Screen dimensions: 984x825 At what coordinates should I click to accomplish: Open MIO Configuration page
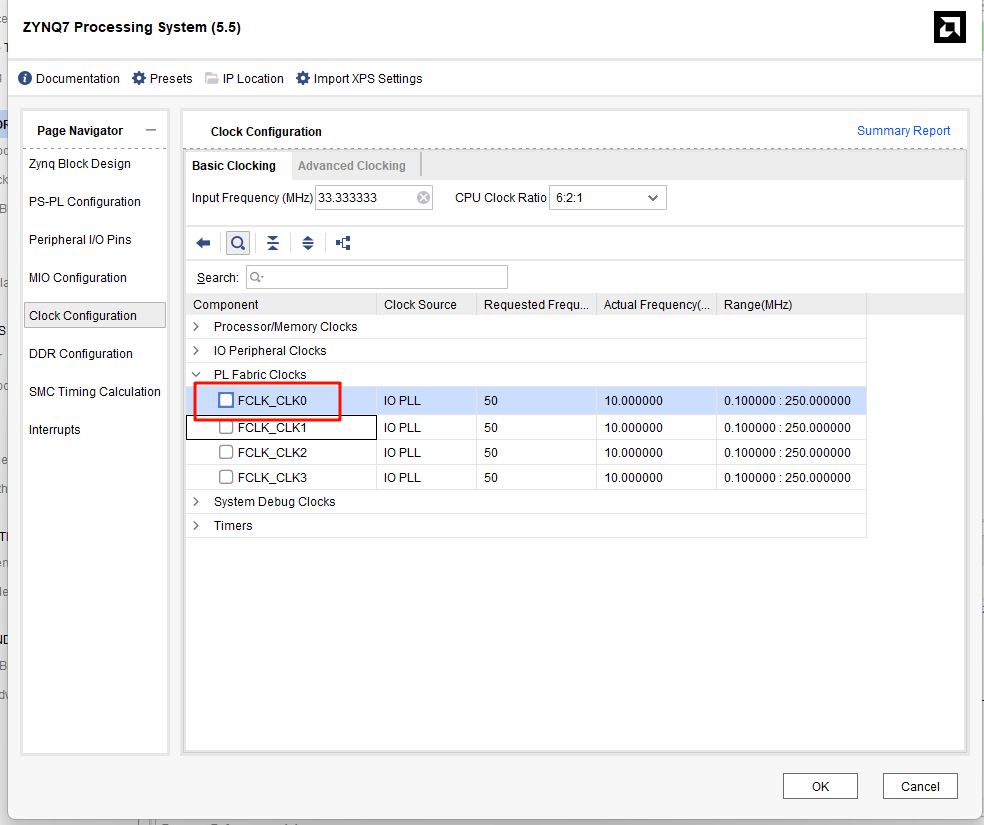78,277
